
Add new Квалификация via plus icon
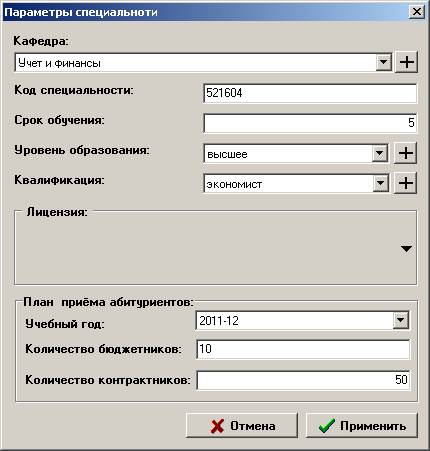pos(405,183)
